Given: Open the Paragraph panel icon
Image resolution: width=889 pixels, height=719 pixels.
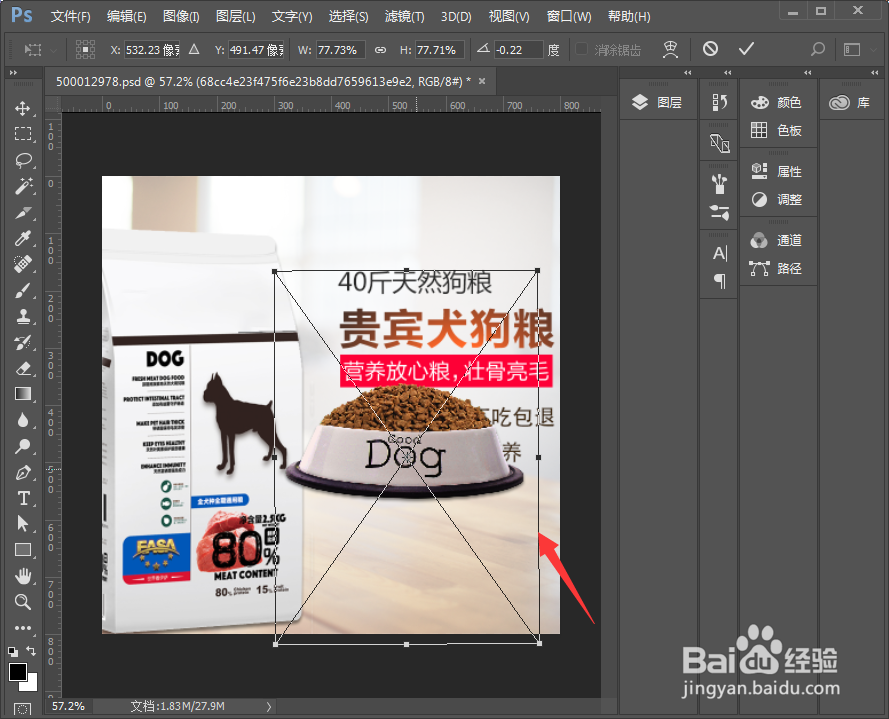Looking at the screenshot, I should point(719,281).
